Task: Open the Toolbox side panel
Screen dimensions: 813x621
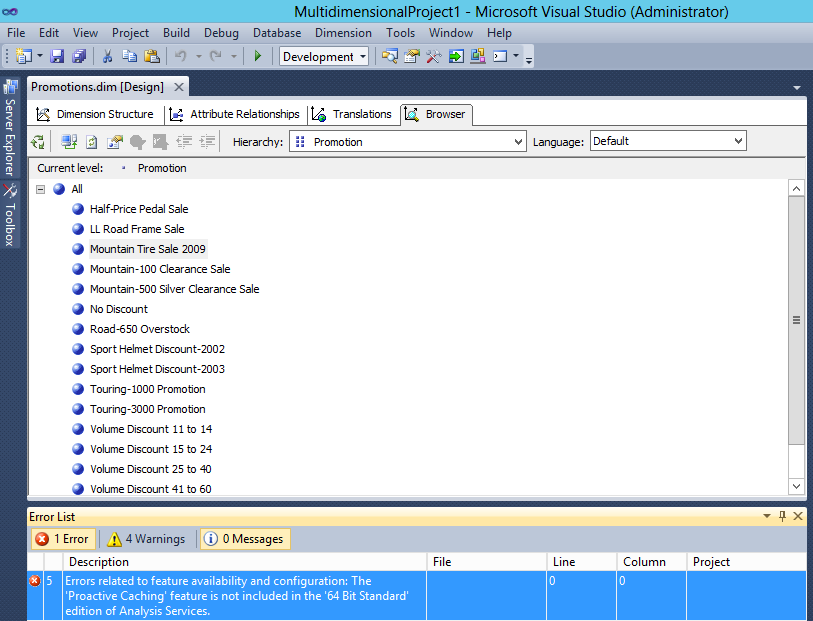Action: tap(10, 215)
